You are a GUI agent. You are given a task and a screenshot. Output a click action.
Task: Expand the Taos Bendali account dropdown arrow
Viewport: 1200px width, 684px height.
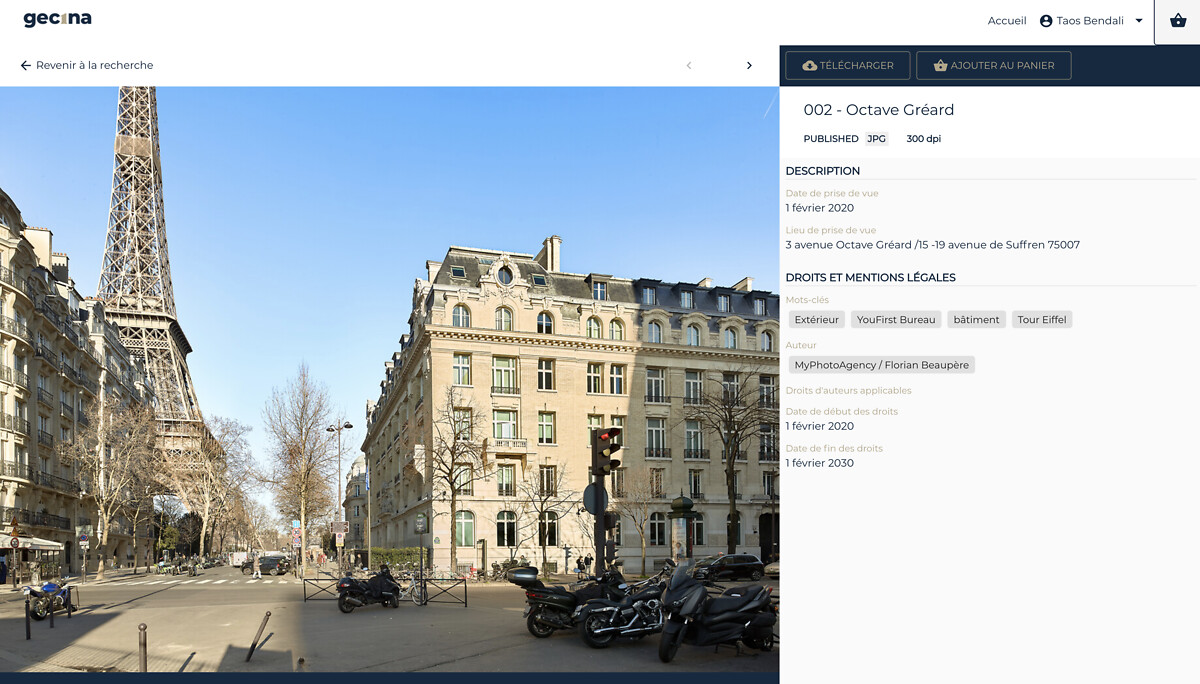[x=1139, y=21]
